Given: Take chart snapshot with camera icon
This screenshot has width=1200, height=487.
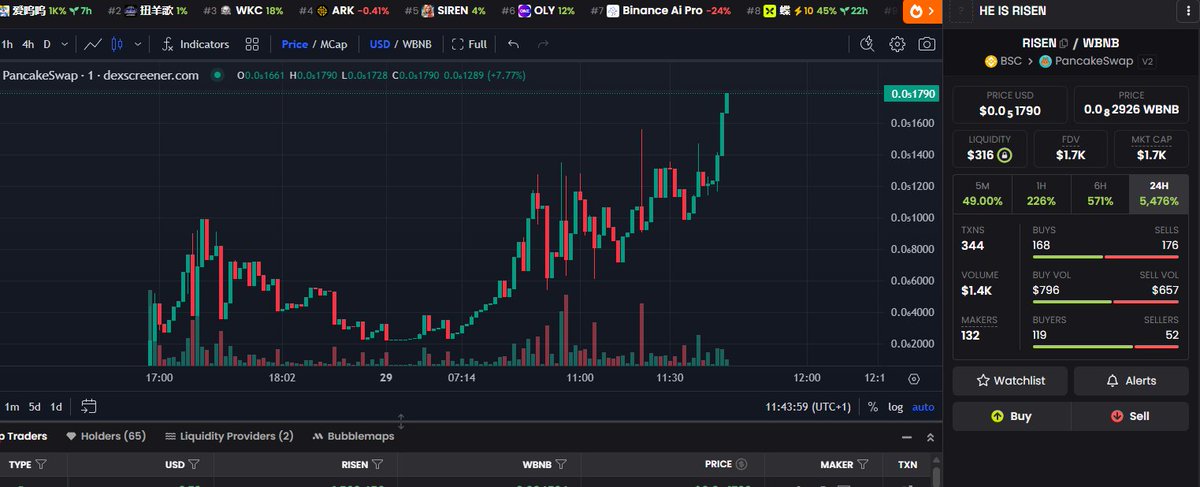Looking at the screenshot, I should click(927, 44).
